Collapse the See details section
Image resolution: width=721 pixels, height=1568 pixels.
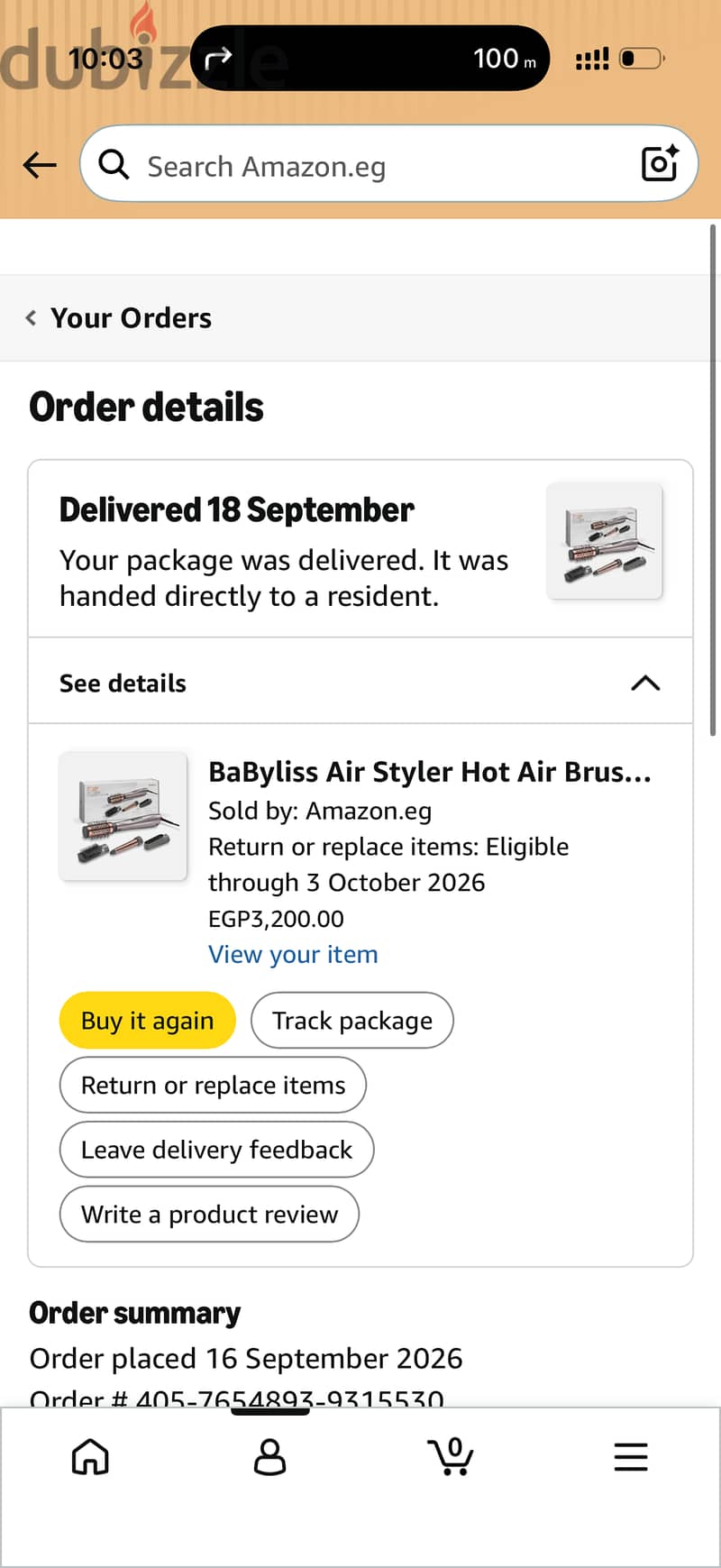(x=360, y=682)
